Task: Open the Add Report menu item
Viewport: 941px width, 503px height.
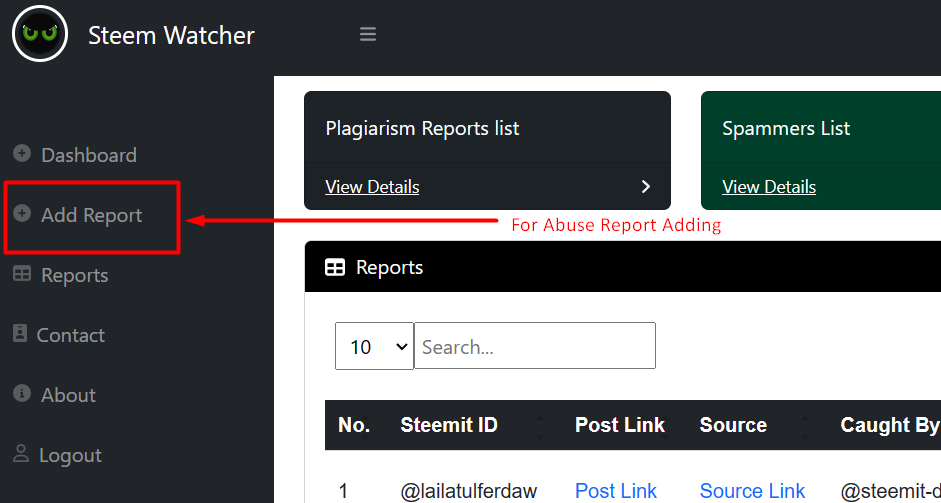Action: click(91, 215)
